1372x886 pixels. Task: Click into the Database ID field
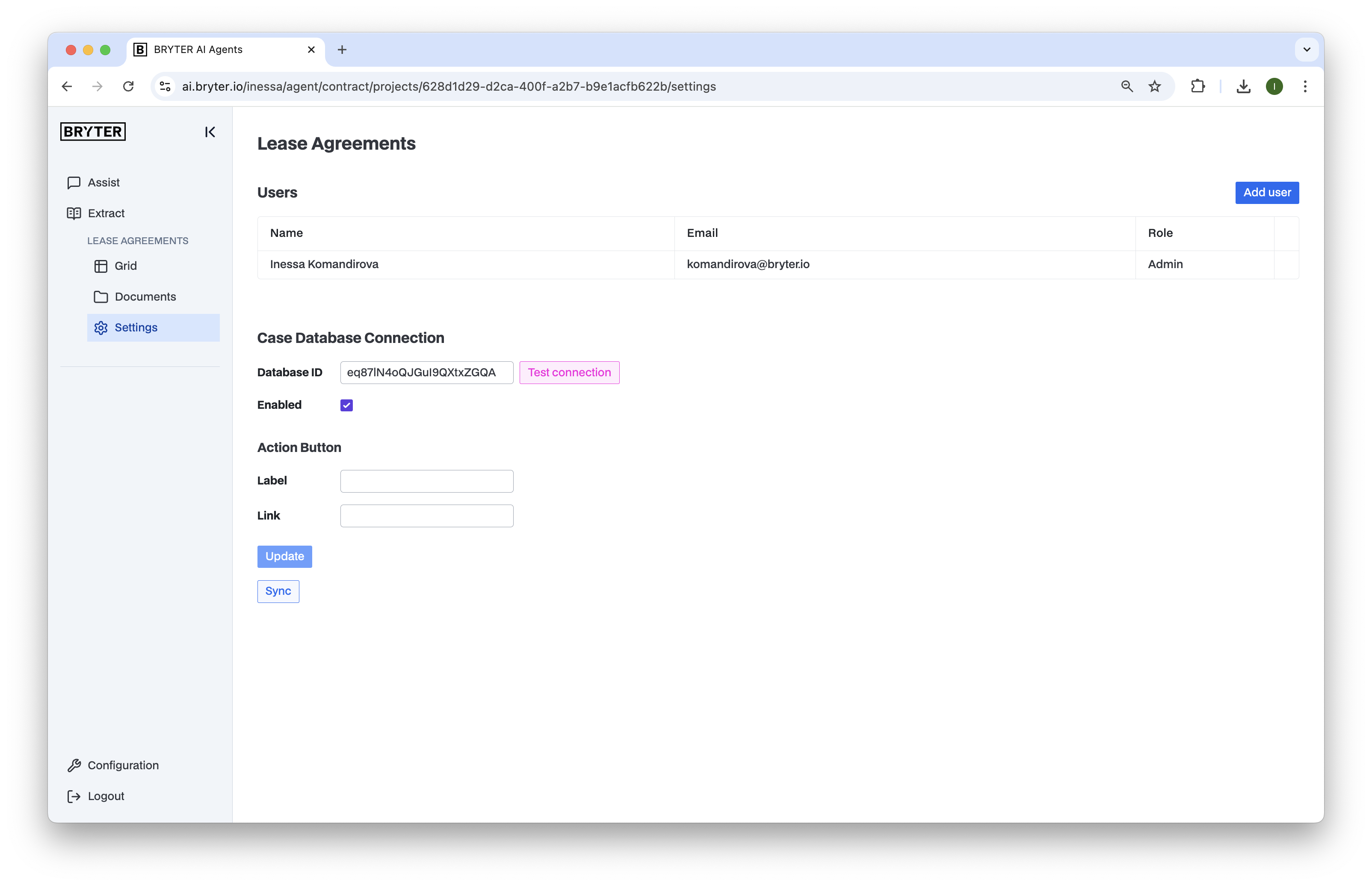tap(426, 373)
